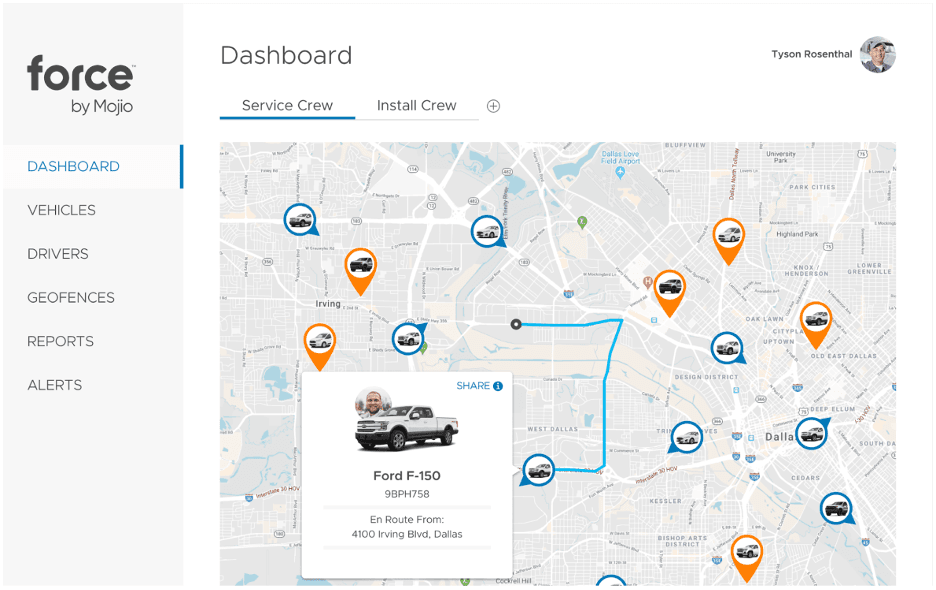The height and width of the screenshot is (590, 936).
Task: Click the route start point marker
Action: [x=516, y=324]
